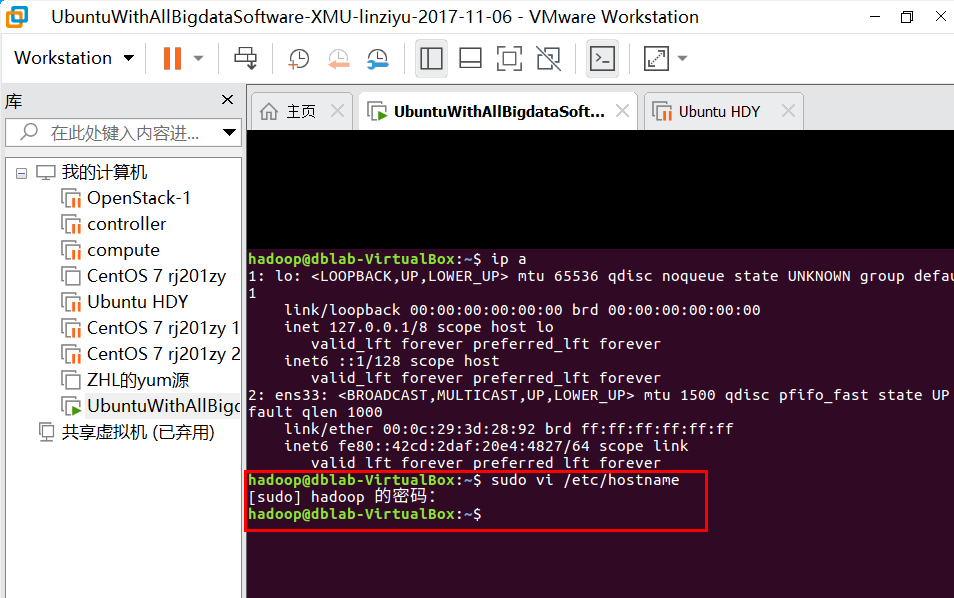Close the UbuntuWithAllBigdataSoft tab

(x=622, y=111)
